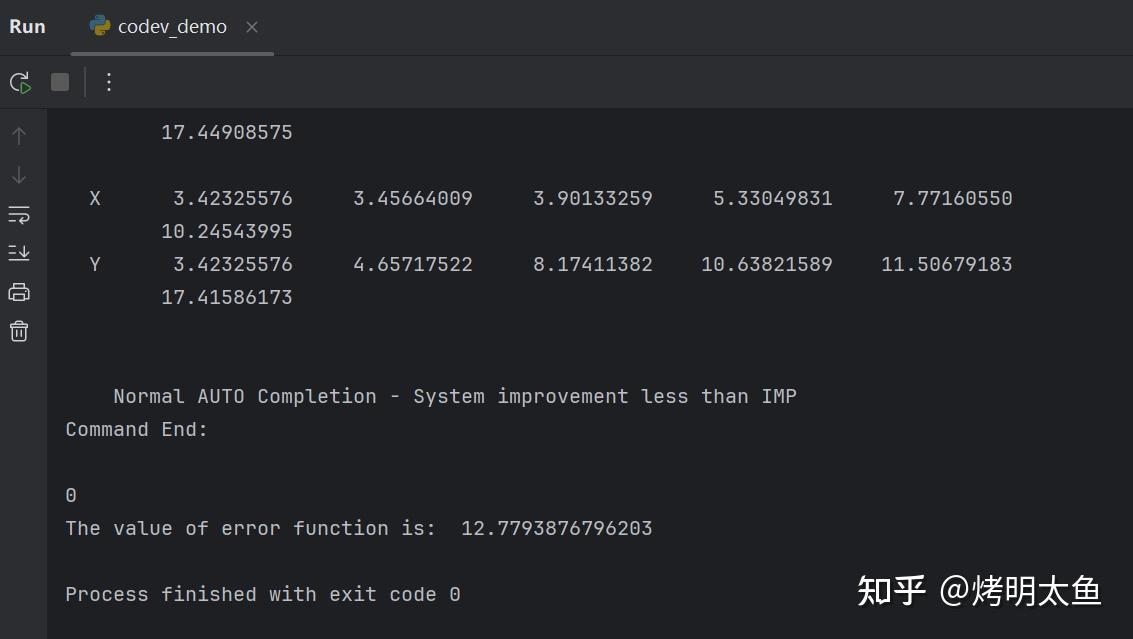Click the "Command End:" output line
Viewport: 1133px width, 639px height.
[136, 429]
